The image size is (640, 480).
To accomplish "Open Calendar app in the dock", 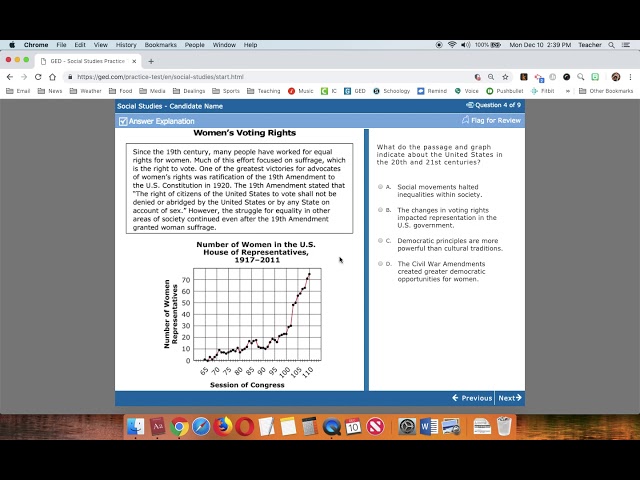I will pyautogui.click(x=353, y=427).
